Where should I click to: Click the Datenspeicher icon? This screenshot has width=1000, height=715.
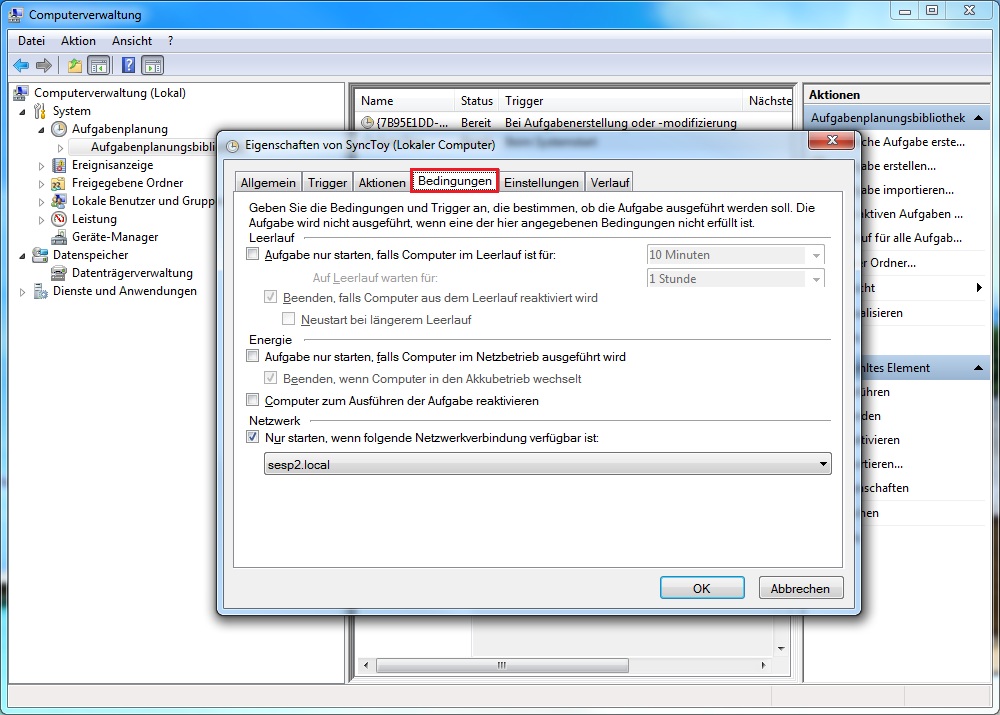click(40, 255)
